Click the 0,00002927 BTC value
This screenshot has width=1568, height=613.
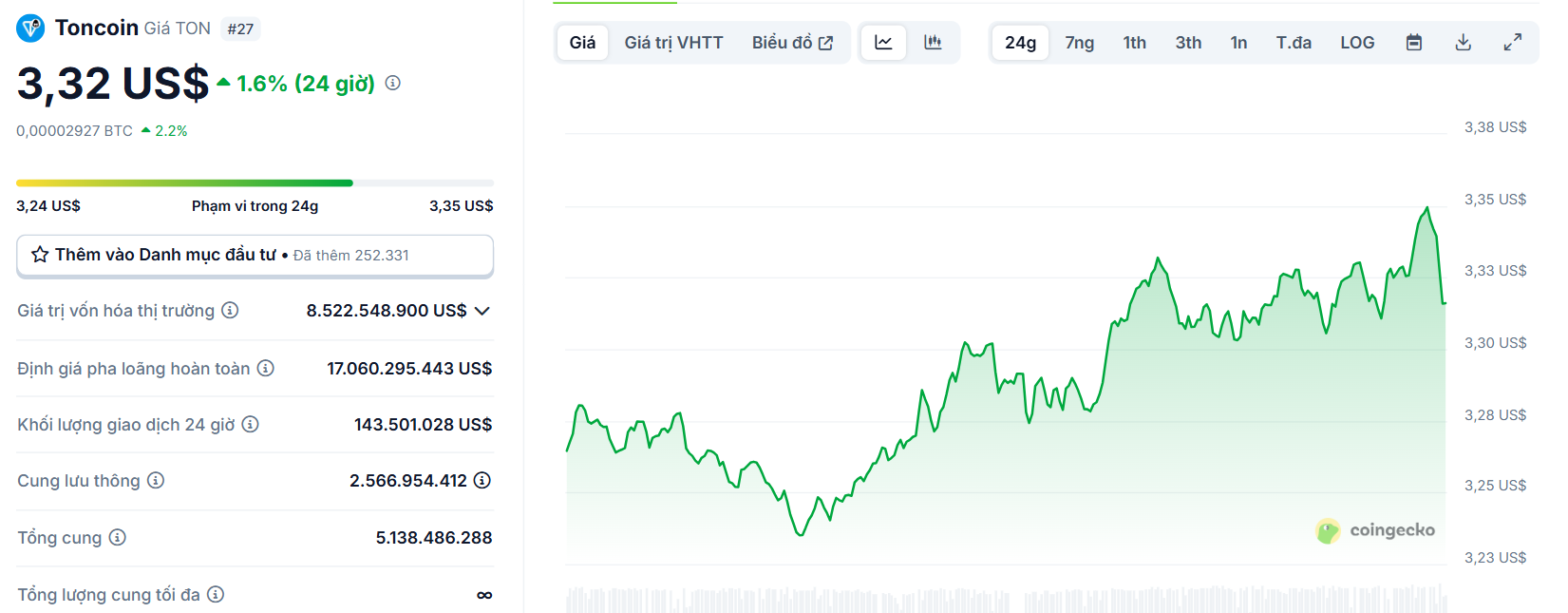74,131
